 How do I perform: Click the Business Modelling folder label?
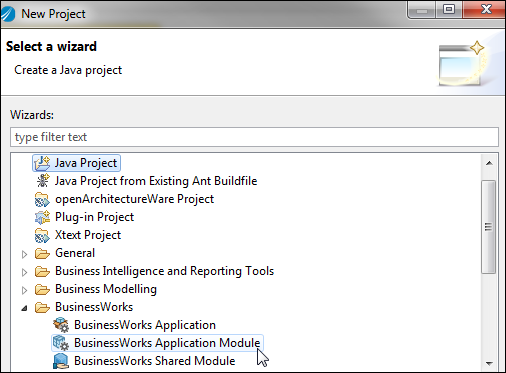pyautogui.click(x=106, y=289)
